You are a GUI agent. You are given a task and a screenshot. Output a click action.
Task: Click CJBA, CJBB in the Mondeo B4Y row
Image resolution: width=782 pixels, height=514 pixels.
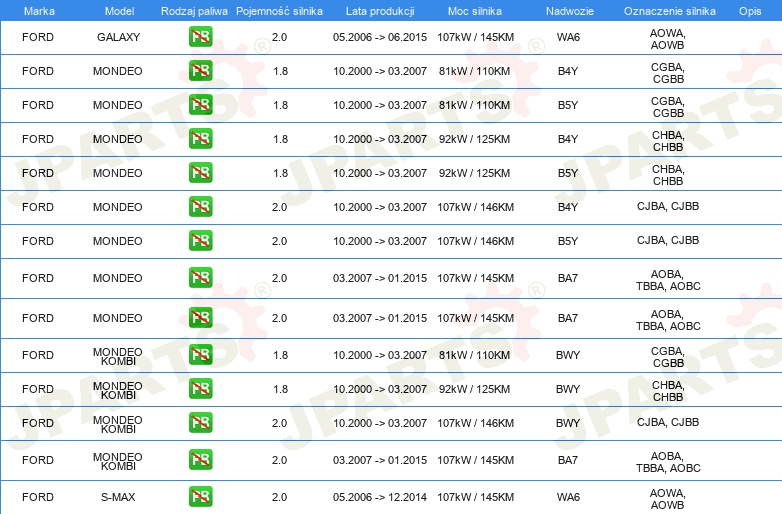tap(668, 206)
